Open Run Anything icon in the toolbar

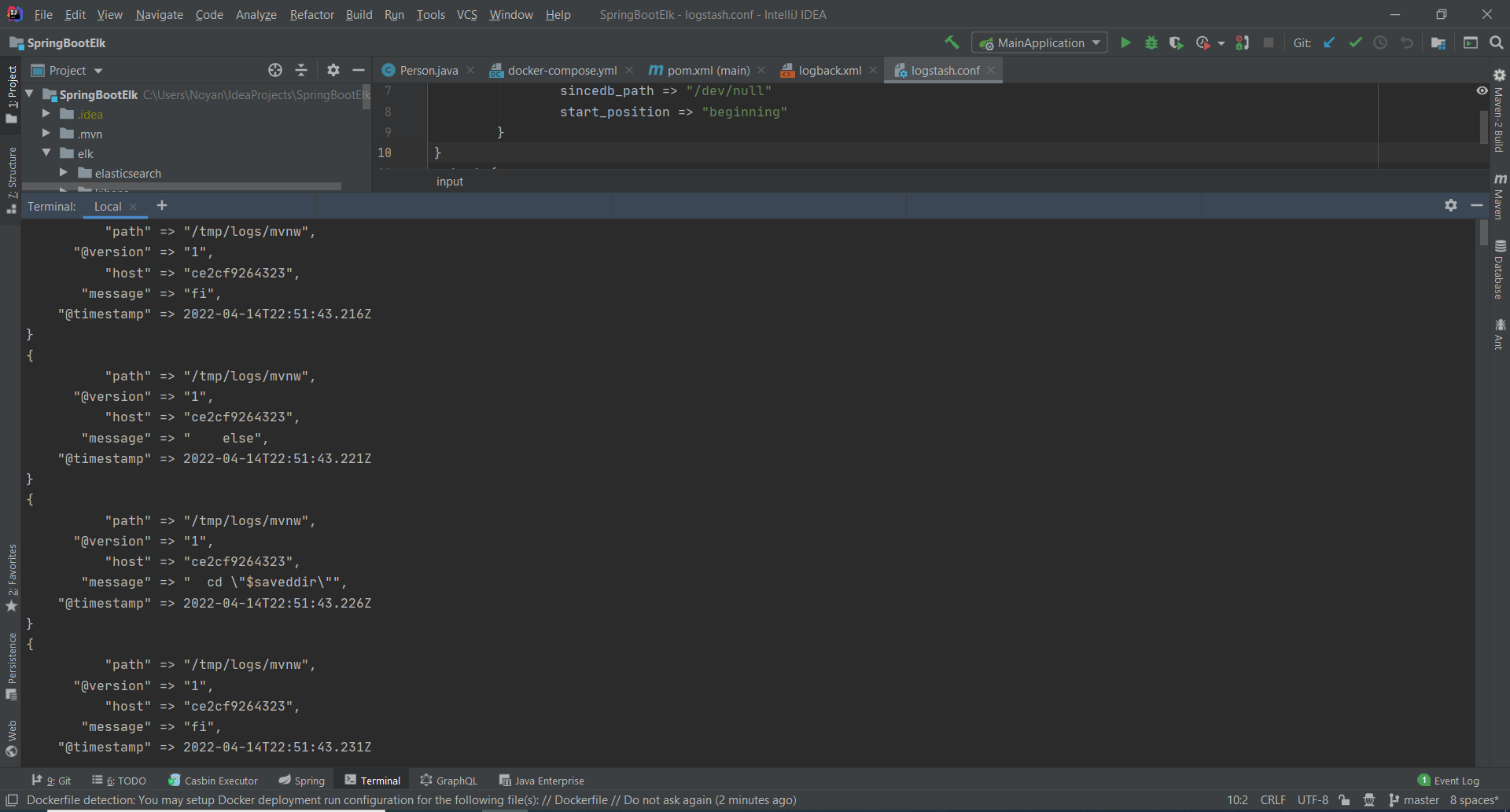(x=1470, y=42)
